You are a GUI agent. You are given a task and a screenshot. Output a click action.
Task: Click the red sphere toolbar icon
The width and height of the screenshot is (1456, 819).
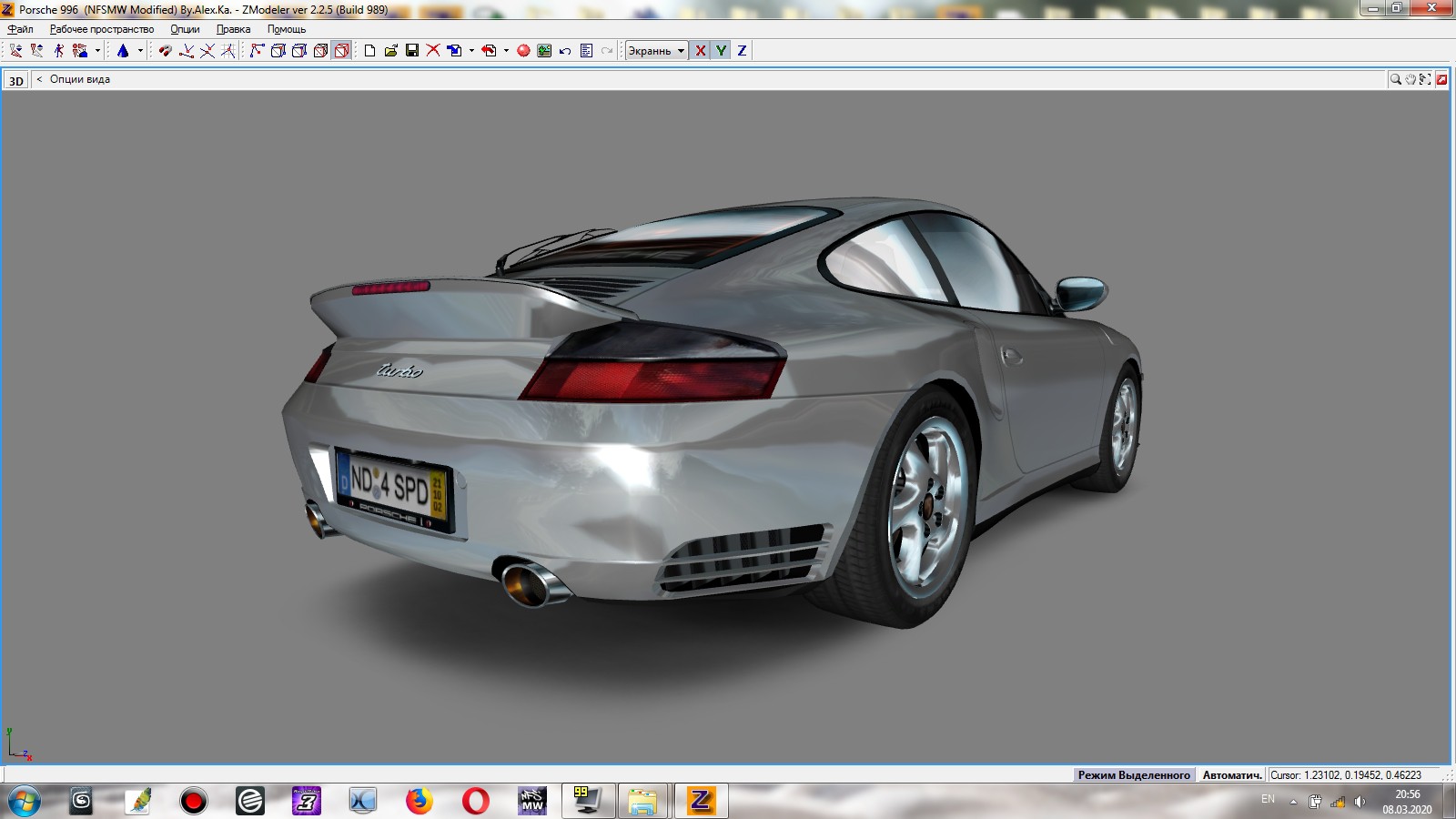pos(523,51)
